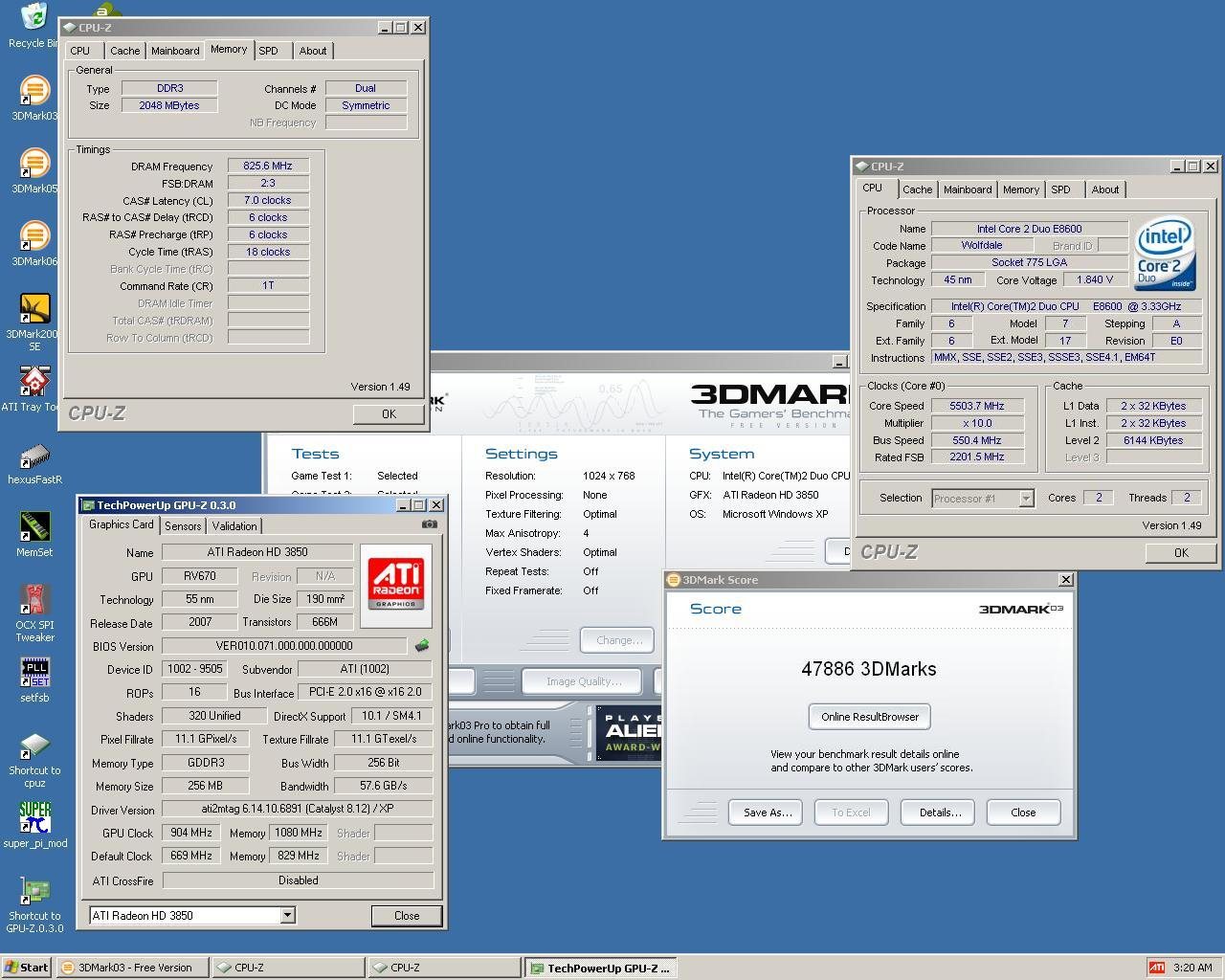Click Close in 3DMark Score window
1225x980 pixels.
pos(1023,813)
